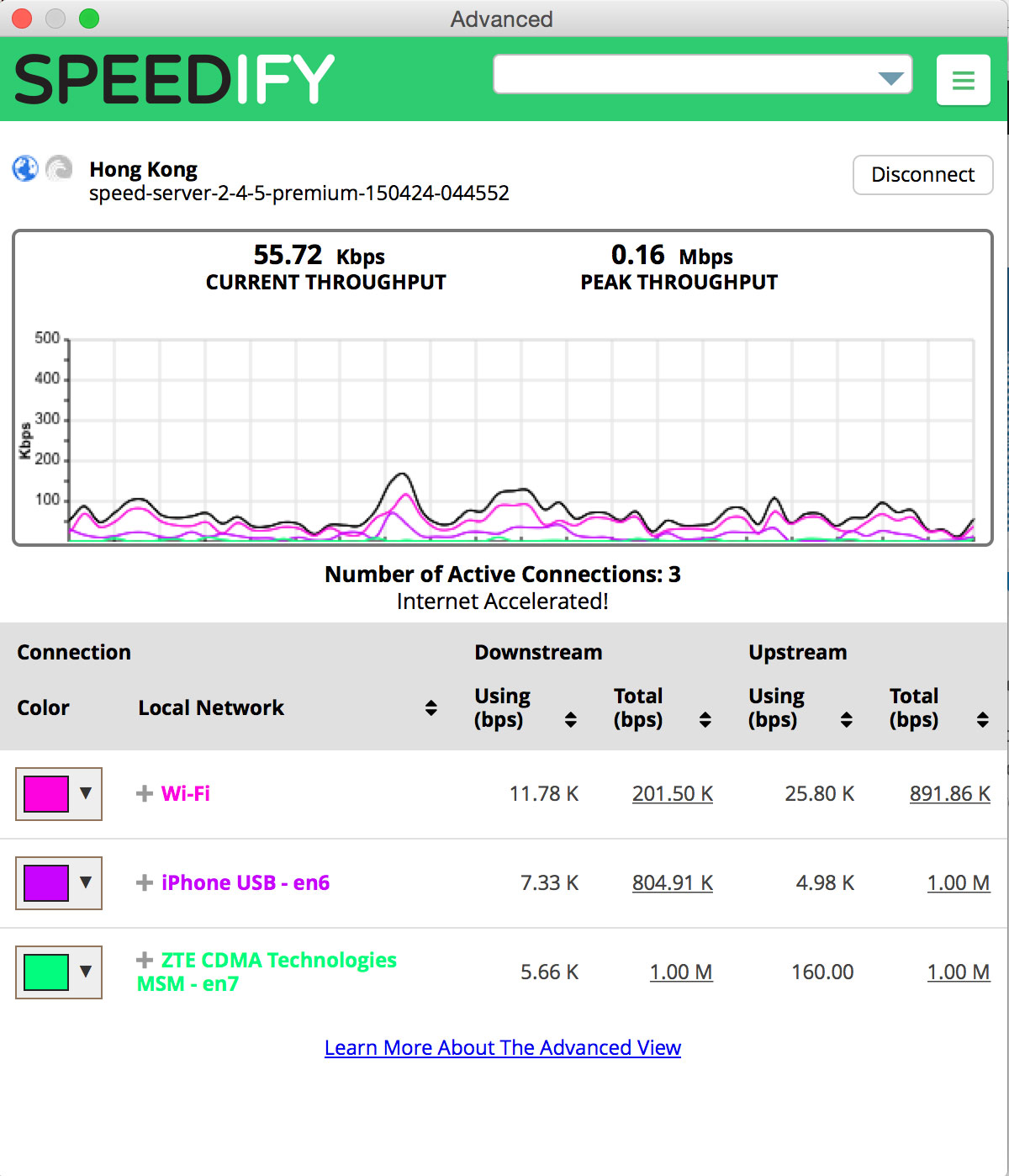Click the Speedify logo
1009x1176 pixels.
click(x=175, y=79)
